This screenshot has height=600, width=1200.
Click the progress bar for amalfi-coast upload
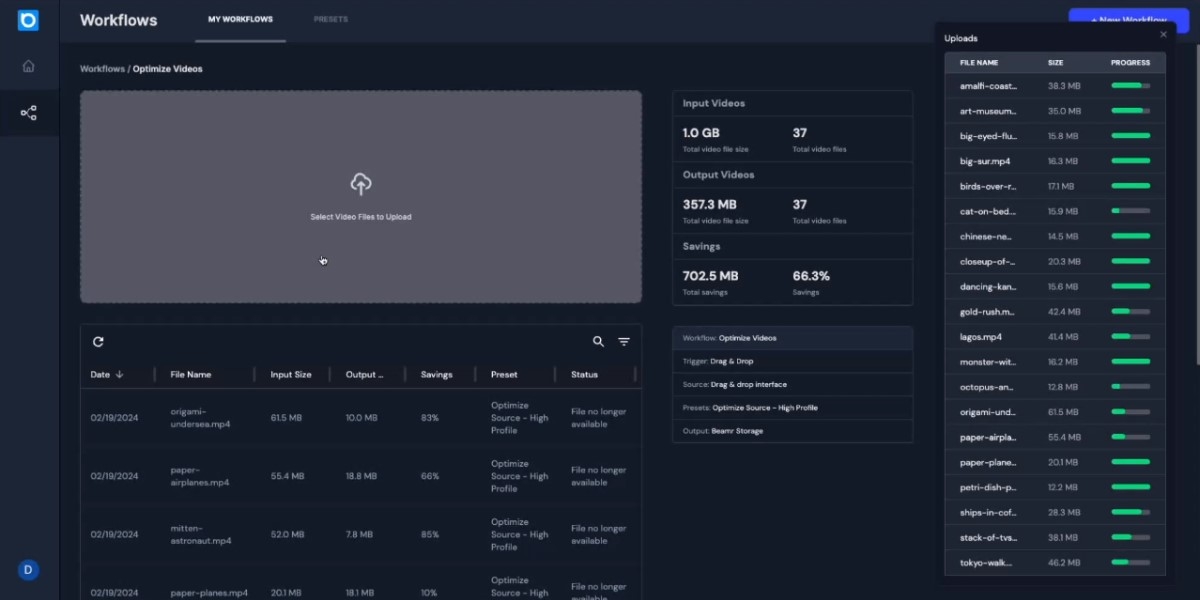pyautogui.click(x=1130, y=86)
